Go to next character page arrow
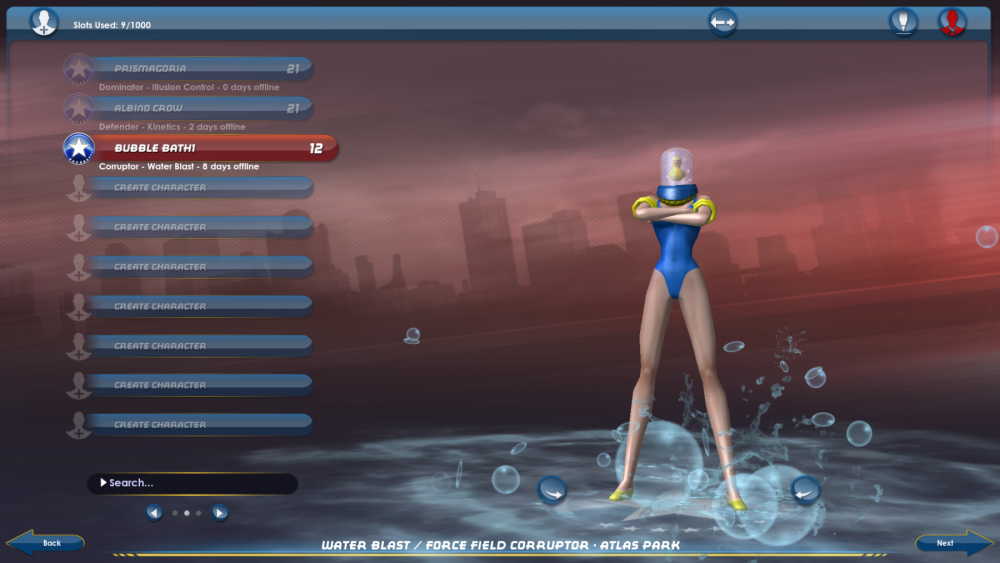This screenshot has width=1000, height=563. (220, 513)
